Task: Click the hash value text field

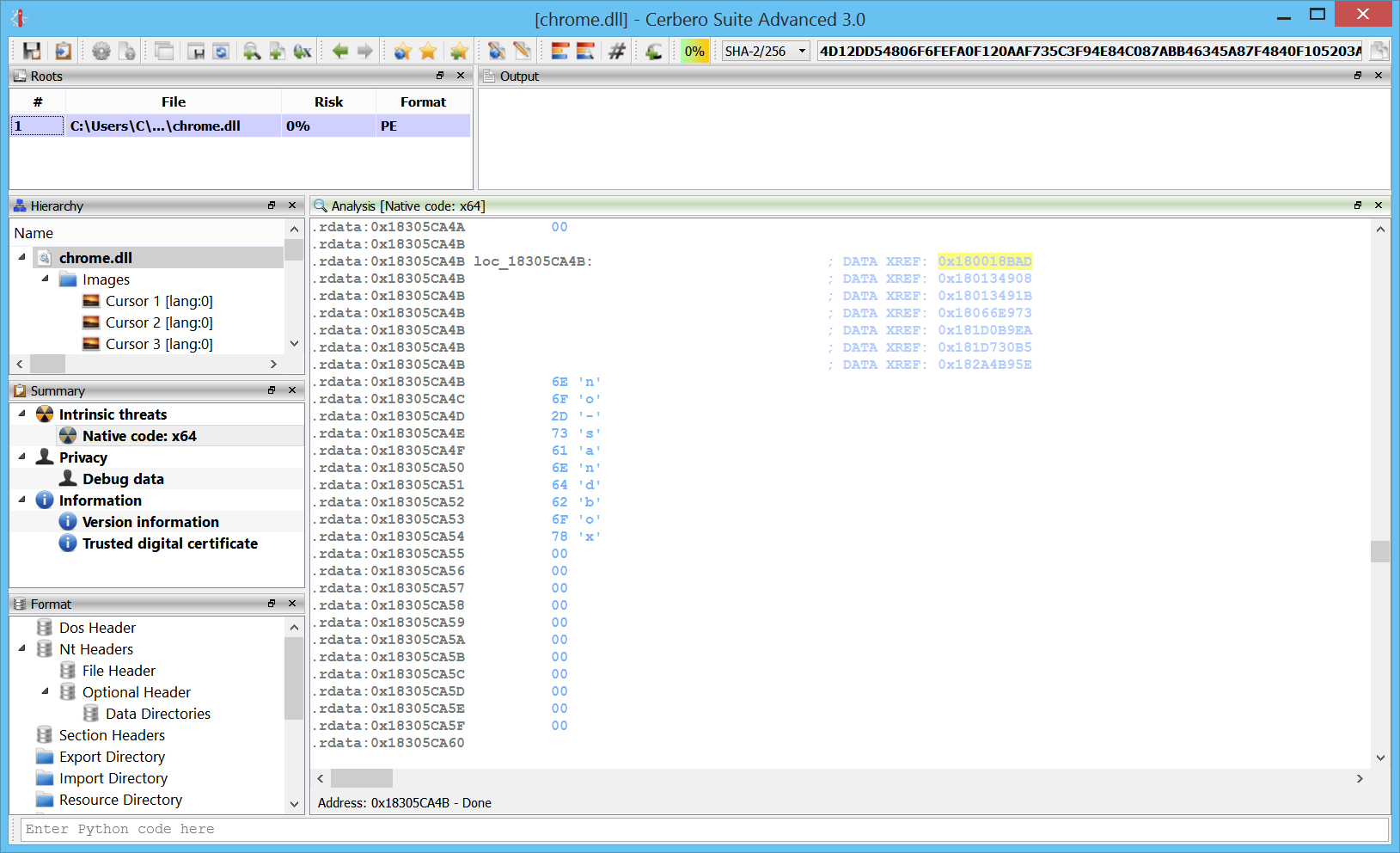Action: pos(1091,52)
